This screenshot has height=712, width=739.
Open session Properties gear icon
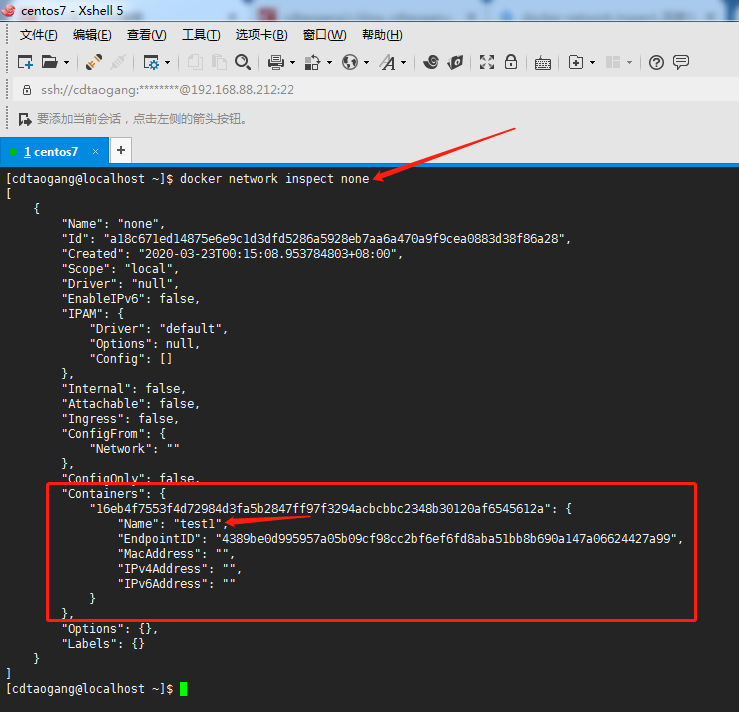151,62
